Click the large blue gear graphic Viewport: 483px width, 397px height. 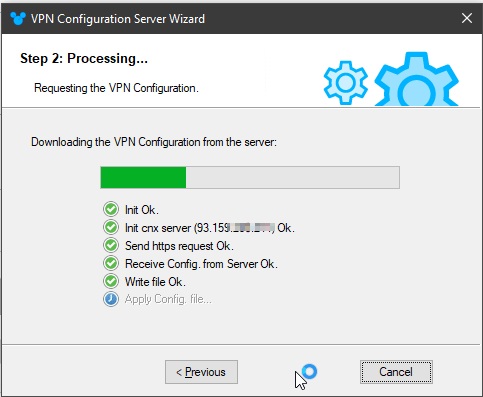tap(417, 79)
